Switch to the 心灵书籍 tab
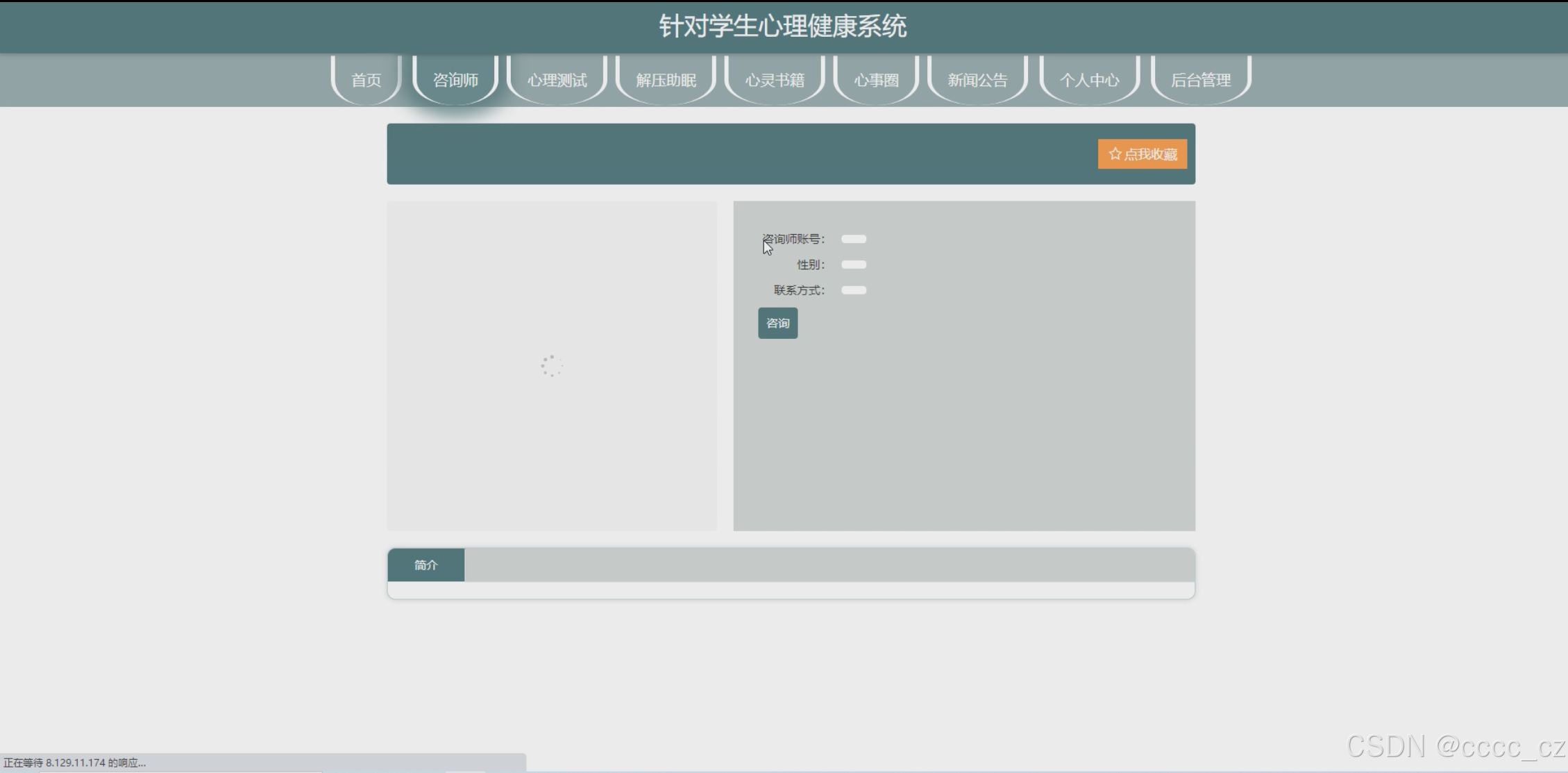Image resolution: width=1568 pixels, height=773 pixels. 775,80
